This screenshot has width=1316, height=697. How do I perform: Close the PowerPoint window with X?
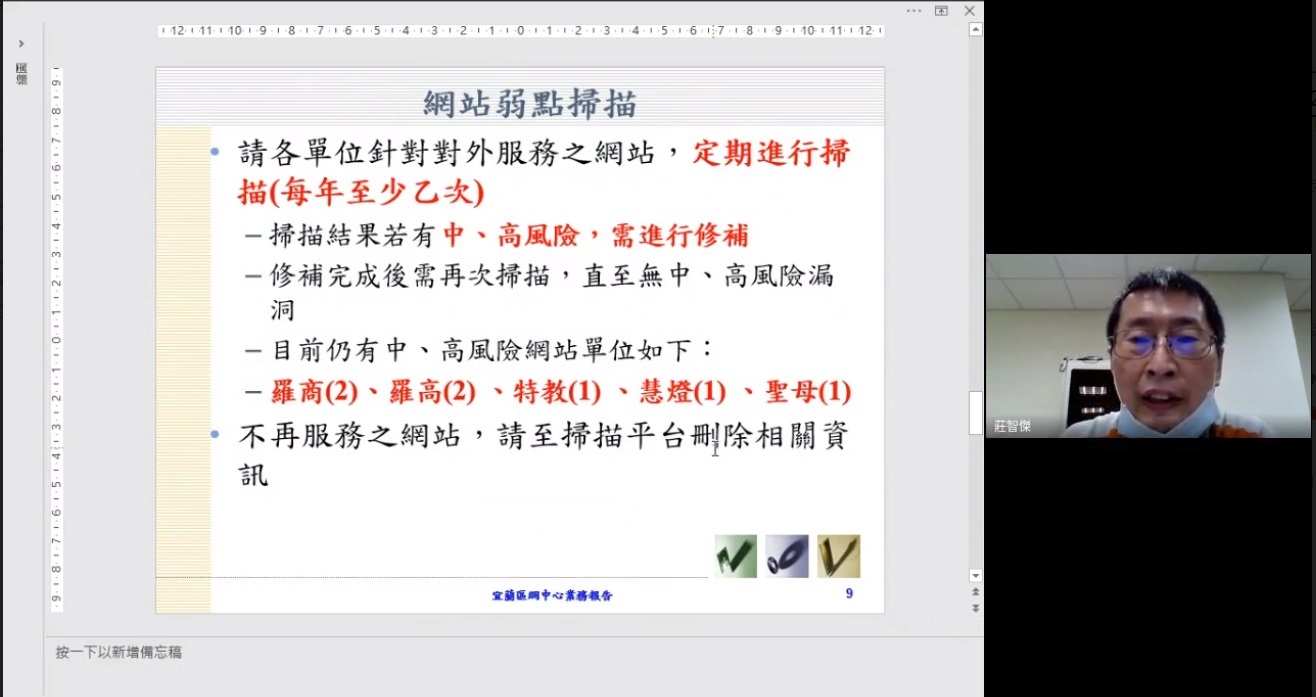969,10
